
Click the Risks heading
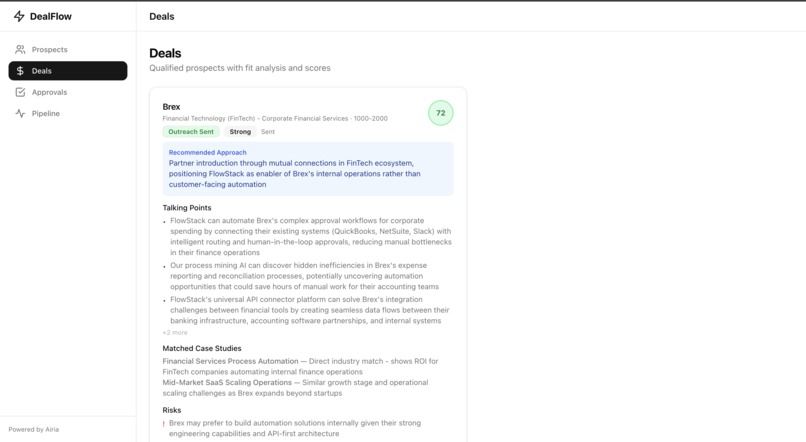coord(172,410)
